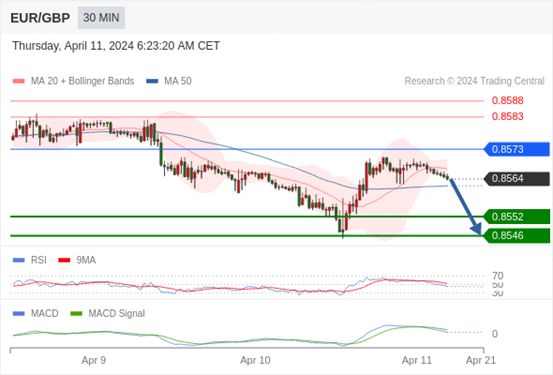
Task: Click the Apr 11 date axis label
Action: pyautogui.click(x=417, y=361)
